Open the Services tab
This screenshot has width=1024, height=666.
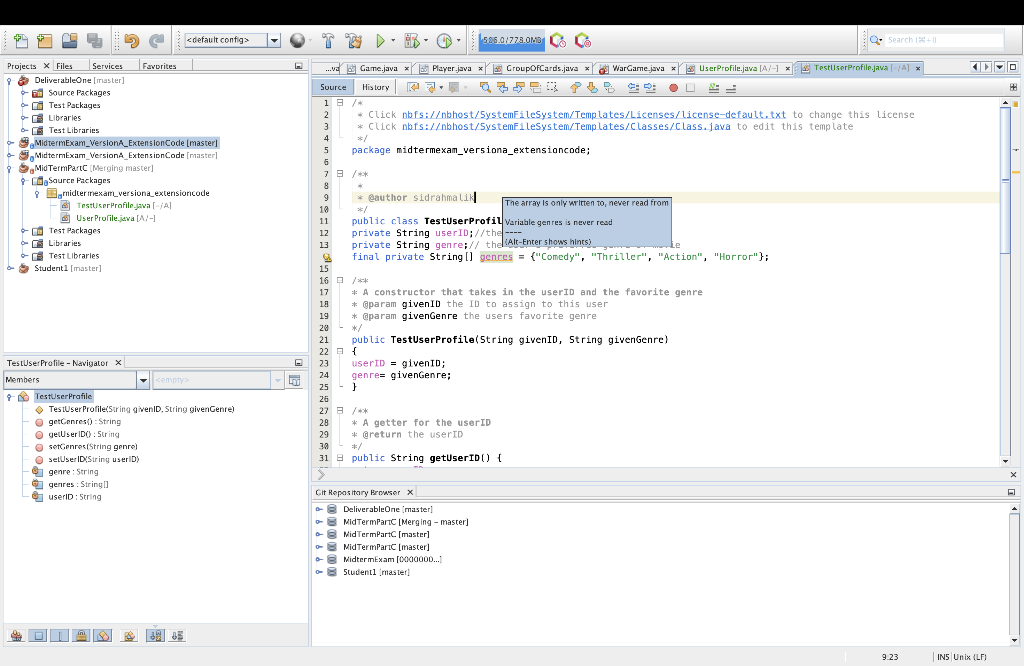107,66
